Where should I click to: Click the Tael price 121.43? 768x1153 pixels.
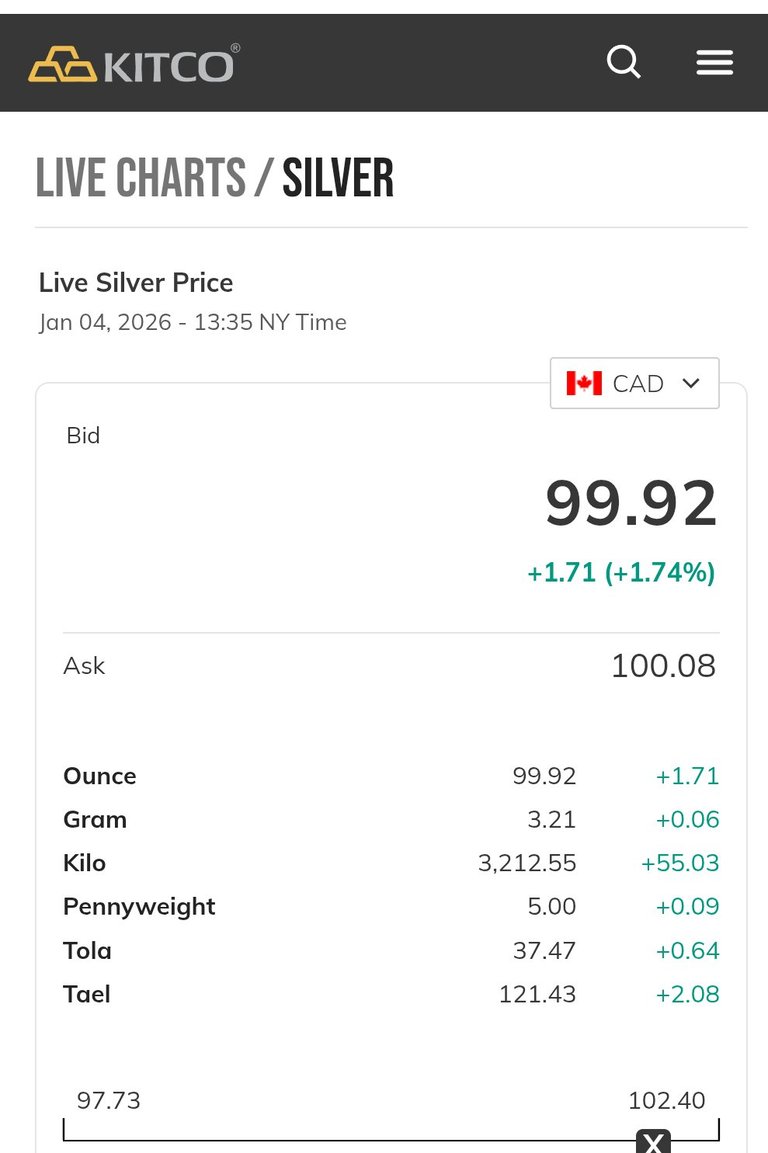(x=537, y=994)
